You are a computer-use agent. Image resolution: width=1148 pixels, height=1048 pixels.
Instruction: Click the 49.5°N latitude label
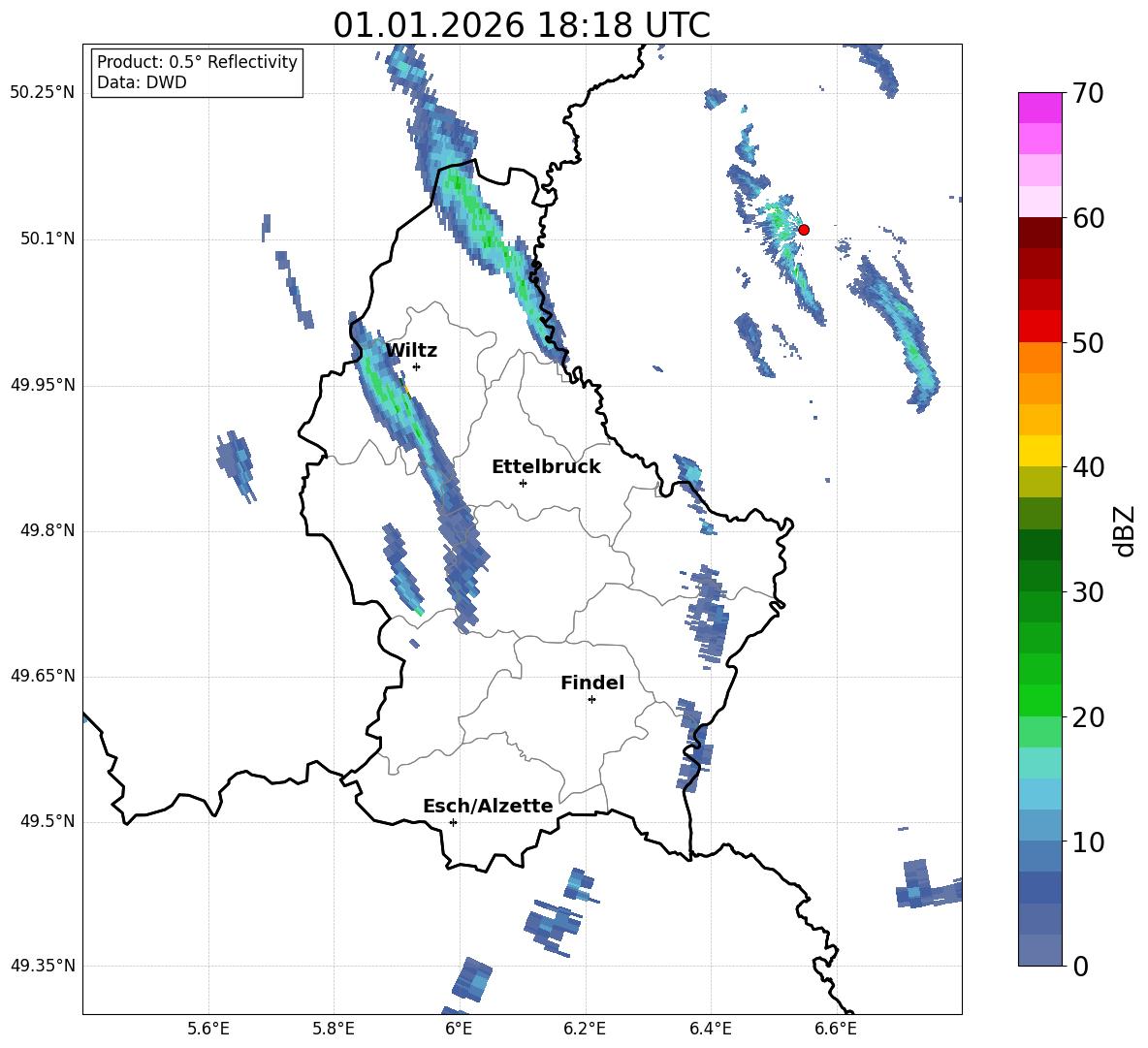48,822
